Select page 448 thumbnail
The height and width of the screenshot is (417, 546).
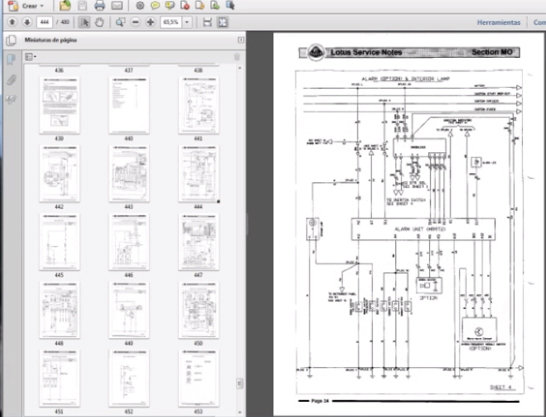(59, 310)
